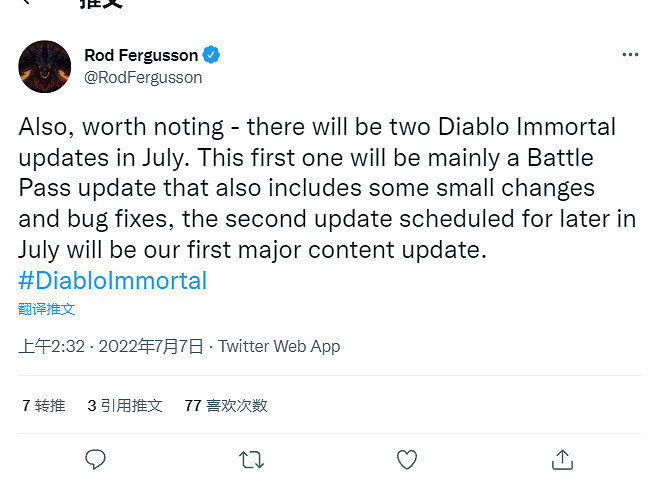Click the blue verified badge

tap(212, 55)
